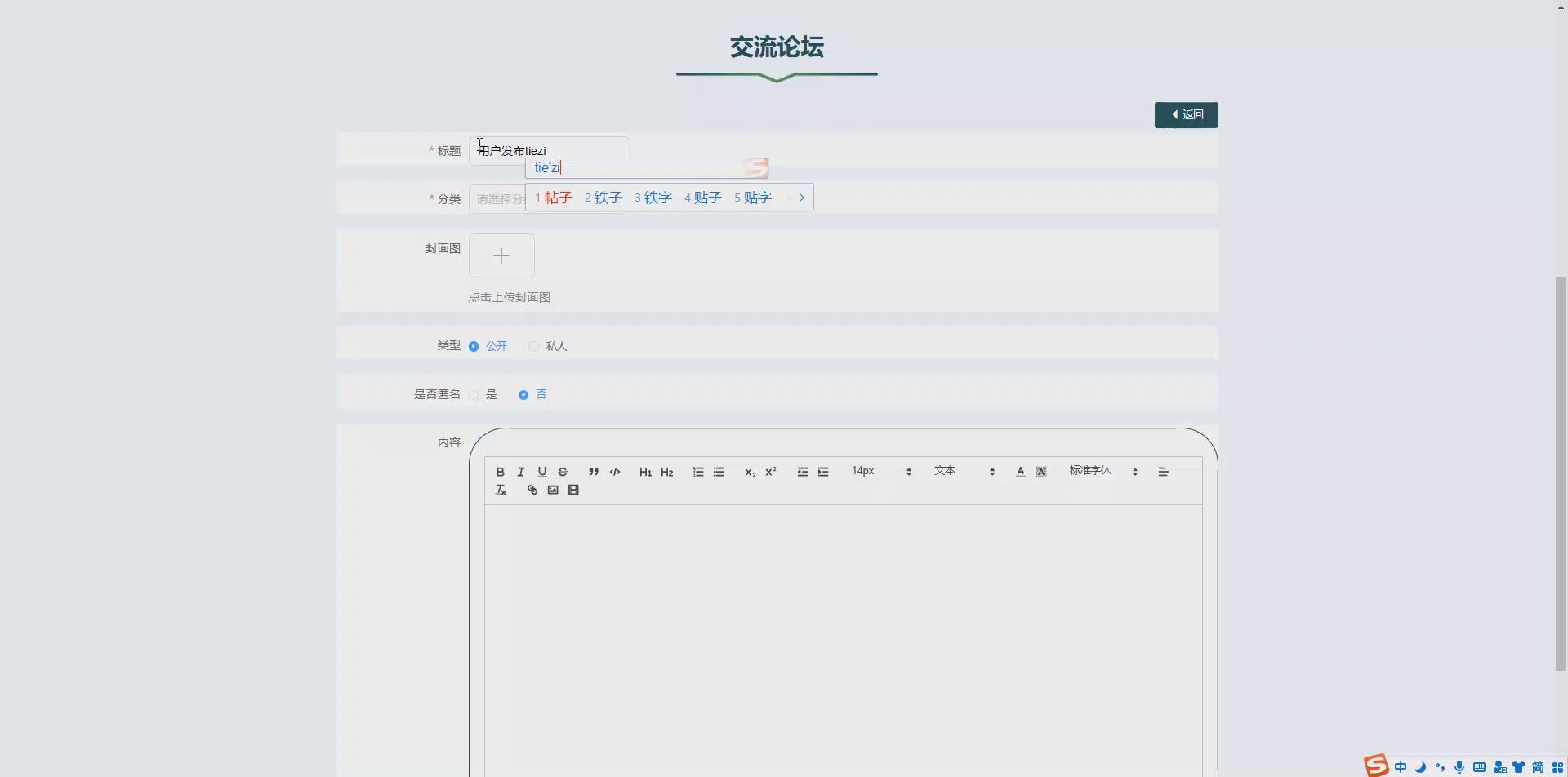Image resolution: width=1568 pixels, height=777 pixels.
Task: Toggle bold formatting in the editor
Action: tap(499, 472)
